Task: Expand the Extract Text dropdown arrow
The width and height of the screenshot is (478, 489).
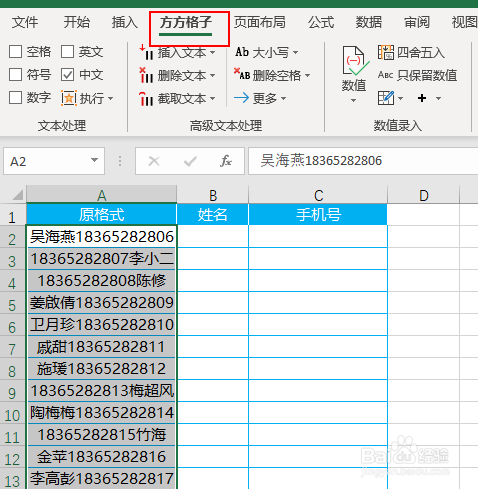Action: pyautogui.click(x=212, y=99)
